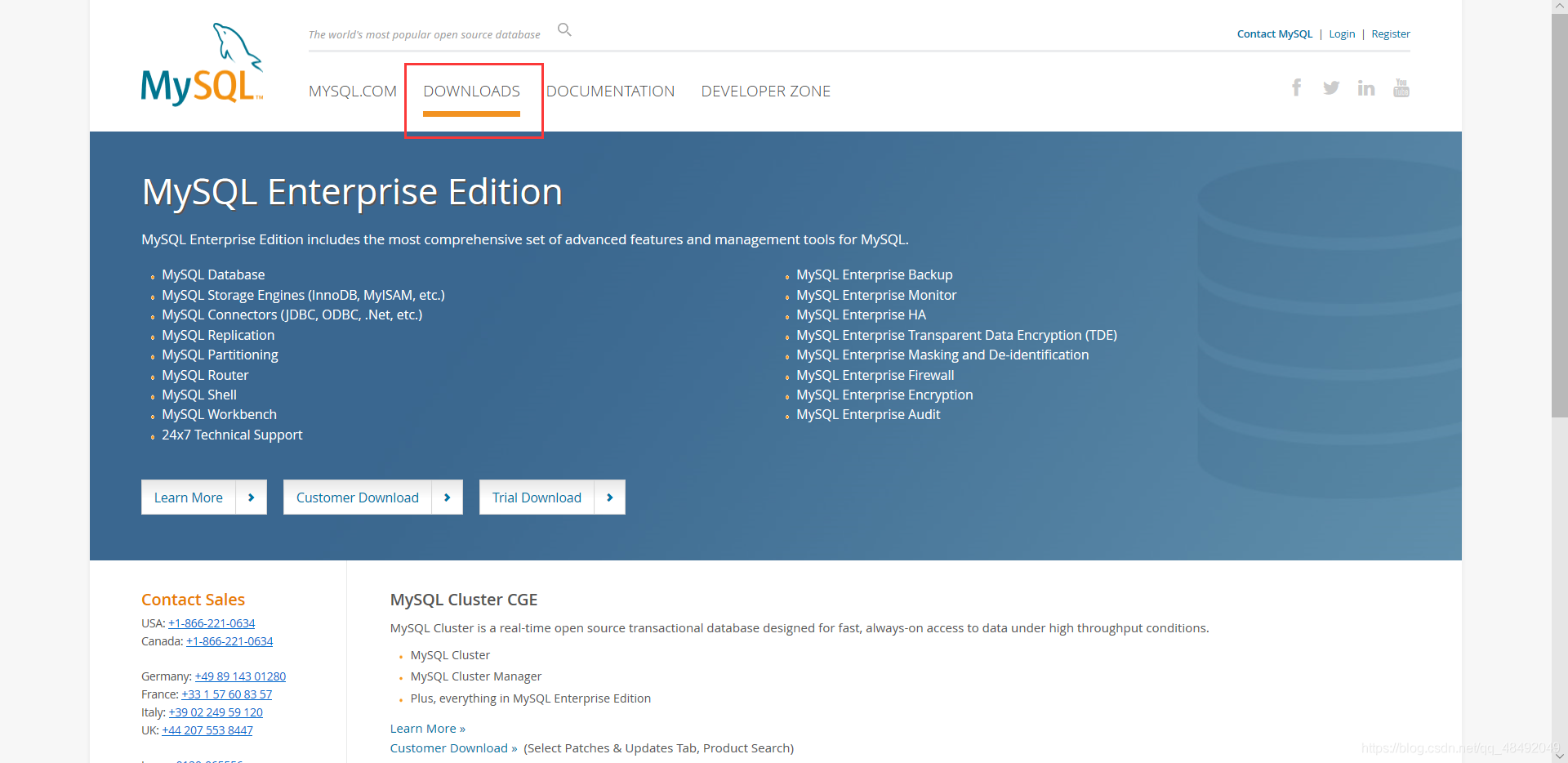Click the MySQL Connectors list item
The height and width of the screenshot is (763, 1568).
tap(292, 315)
